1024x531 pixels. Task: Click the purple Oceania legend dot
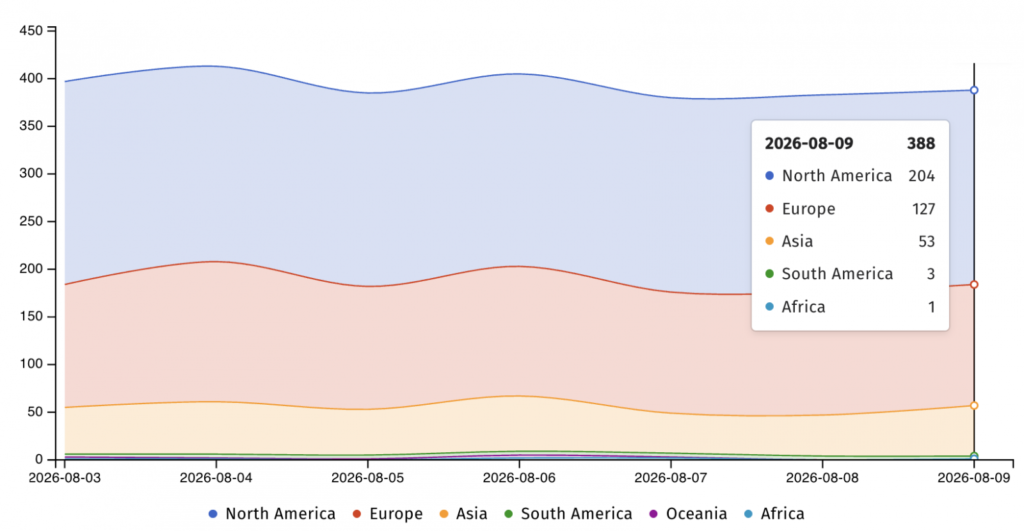tap(653, 514)
